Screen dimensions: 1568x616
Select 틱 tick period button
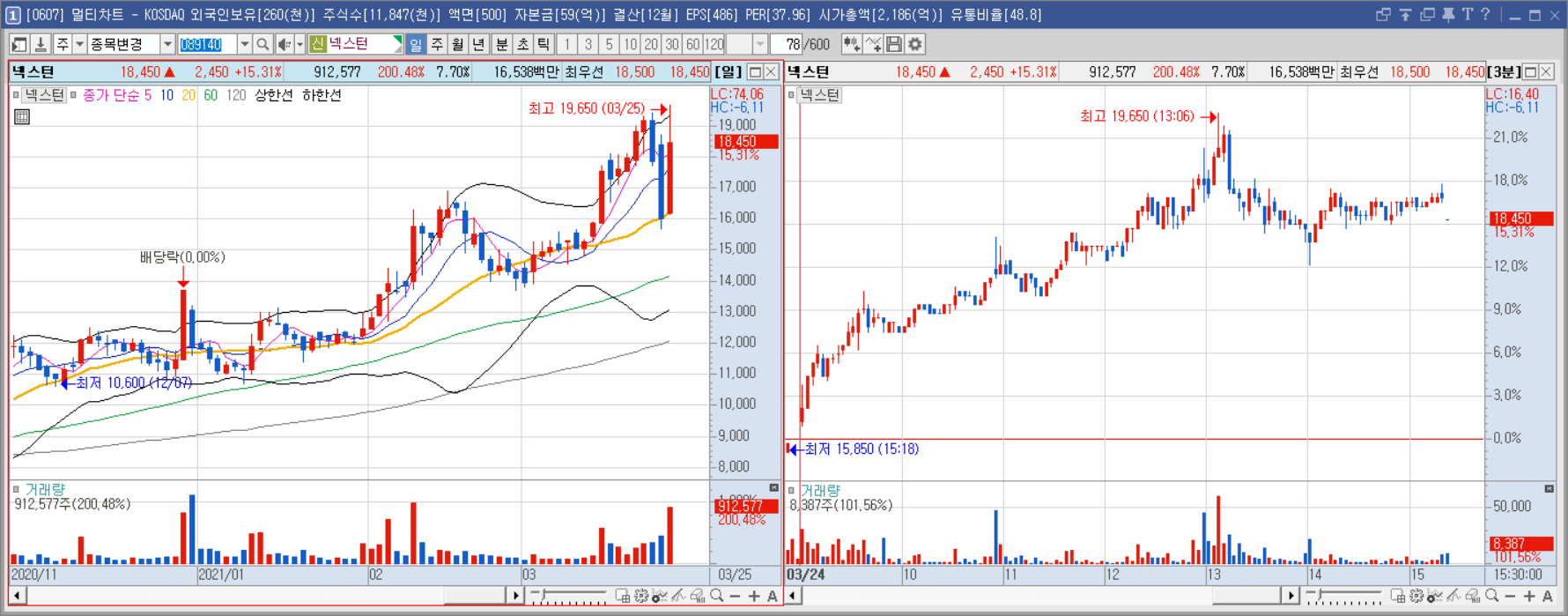(544, 44)
